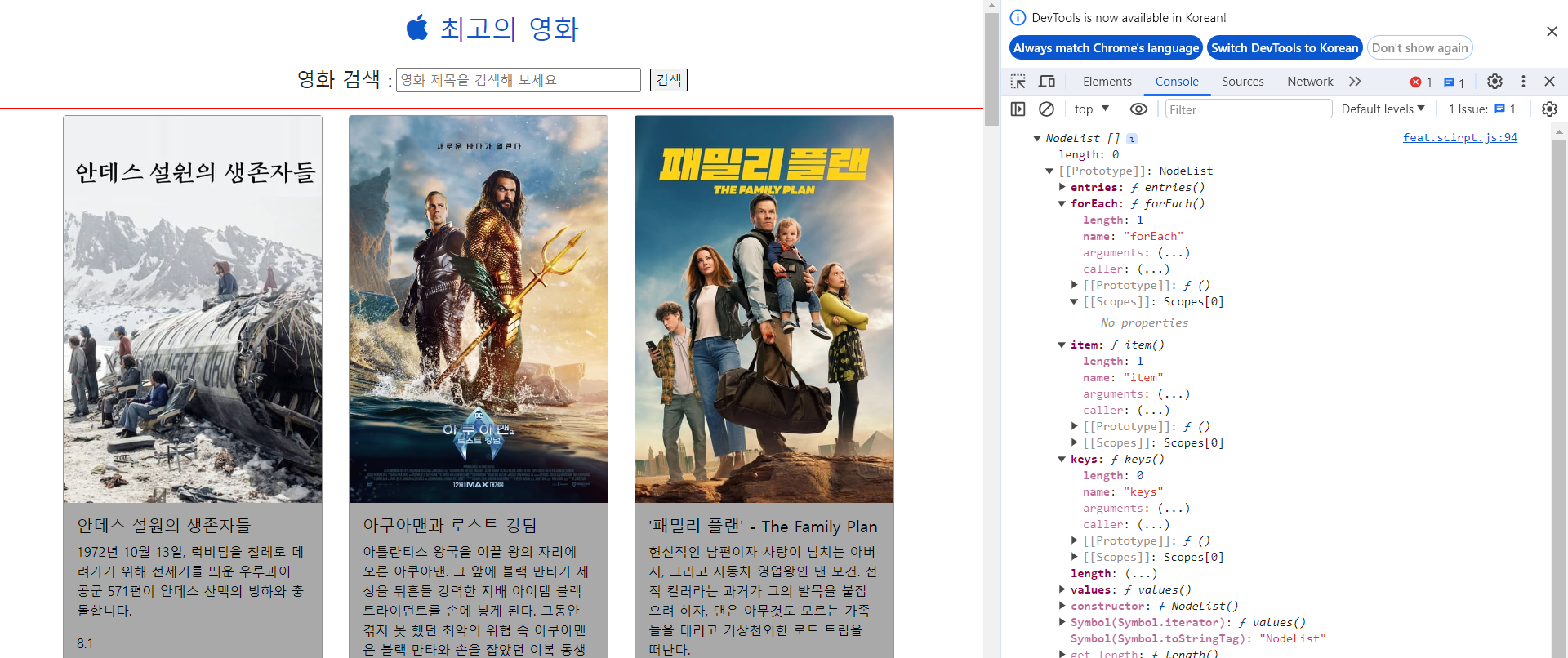Click the Don't show again button

pos(1419,47)
